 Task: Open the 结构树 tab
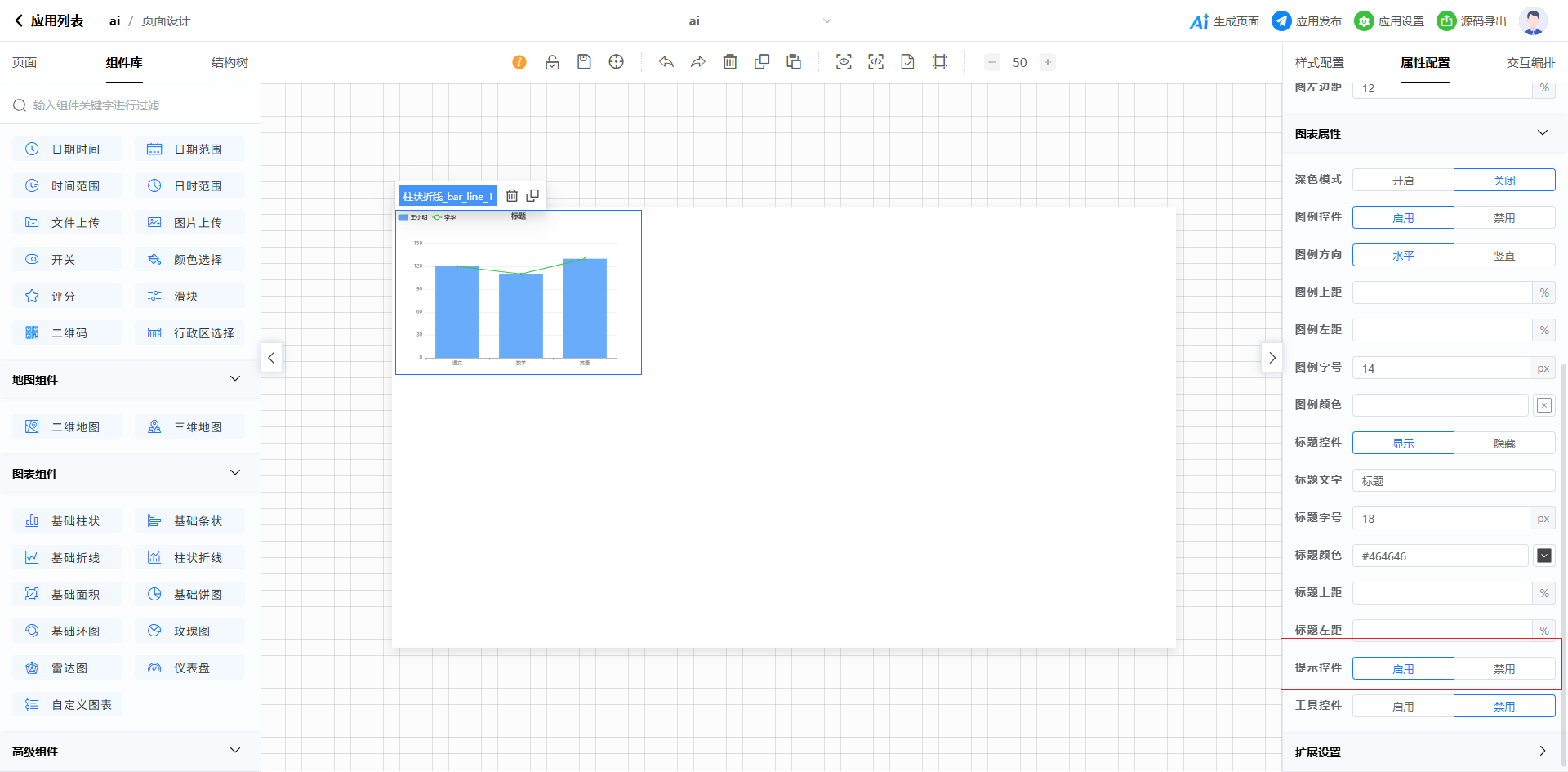click(x=229, y=63)
